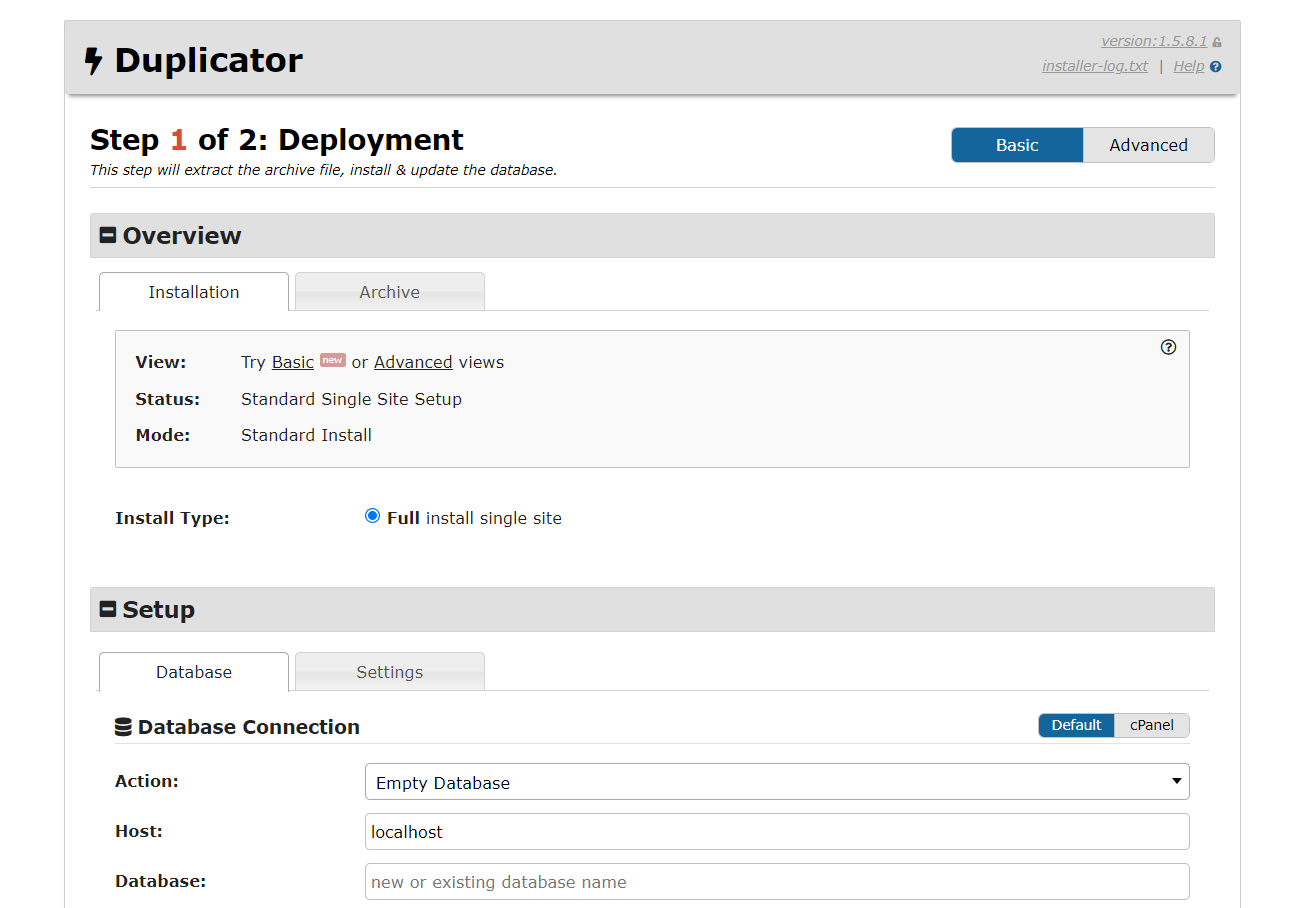Click the database stack icon
1302x908 pixels.
pos(123,727)
